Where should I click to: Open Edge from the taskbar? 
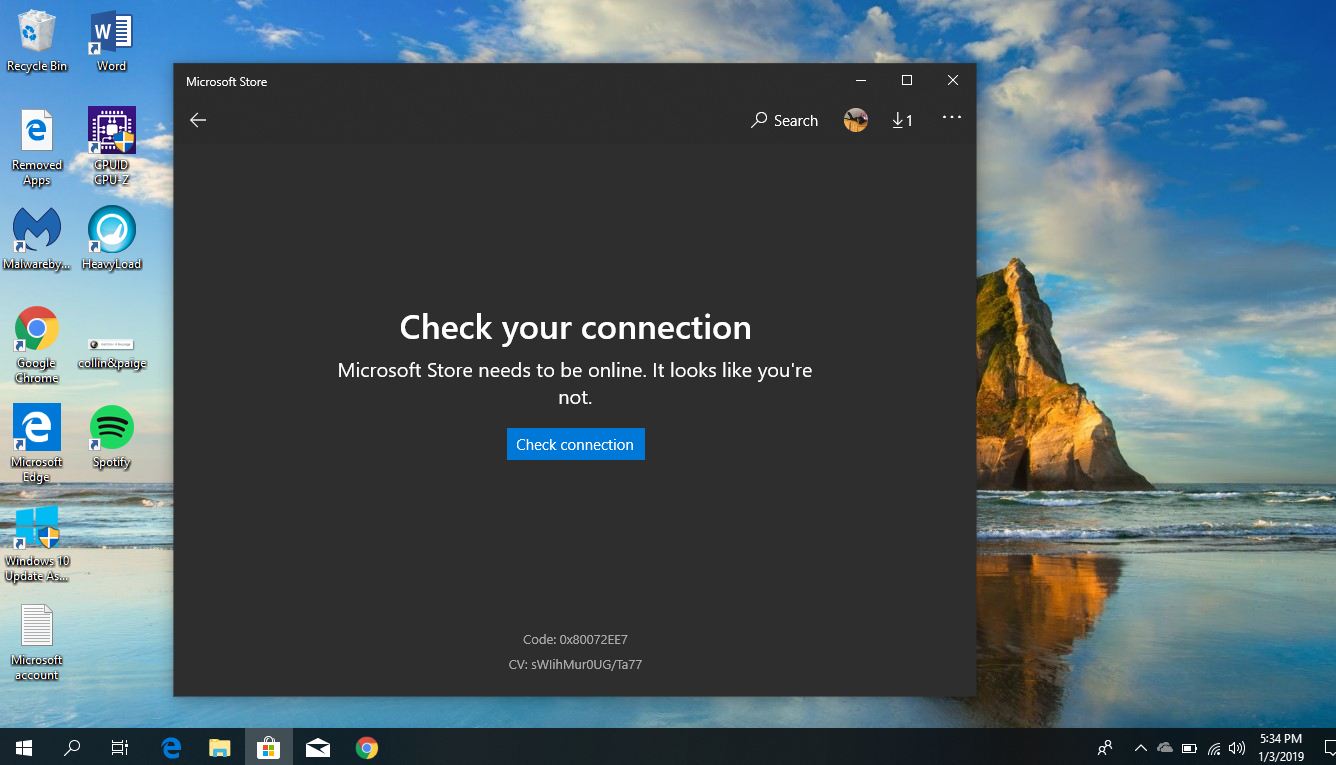tap(171, 747)
